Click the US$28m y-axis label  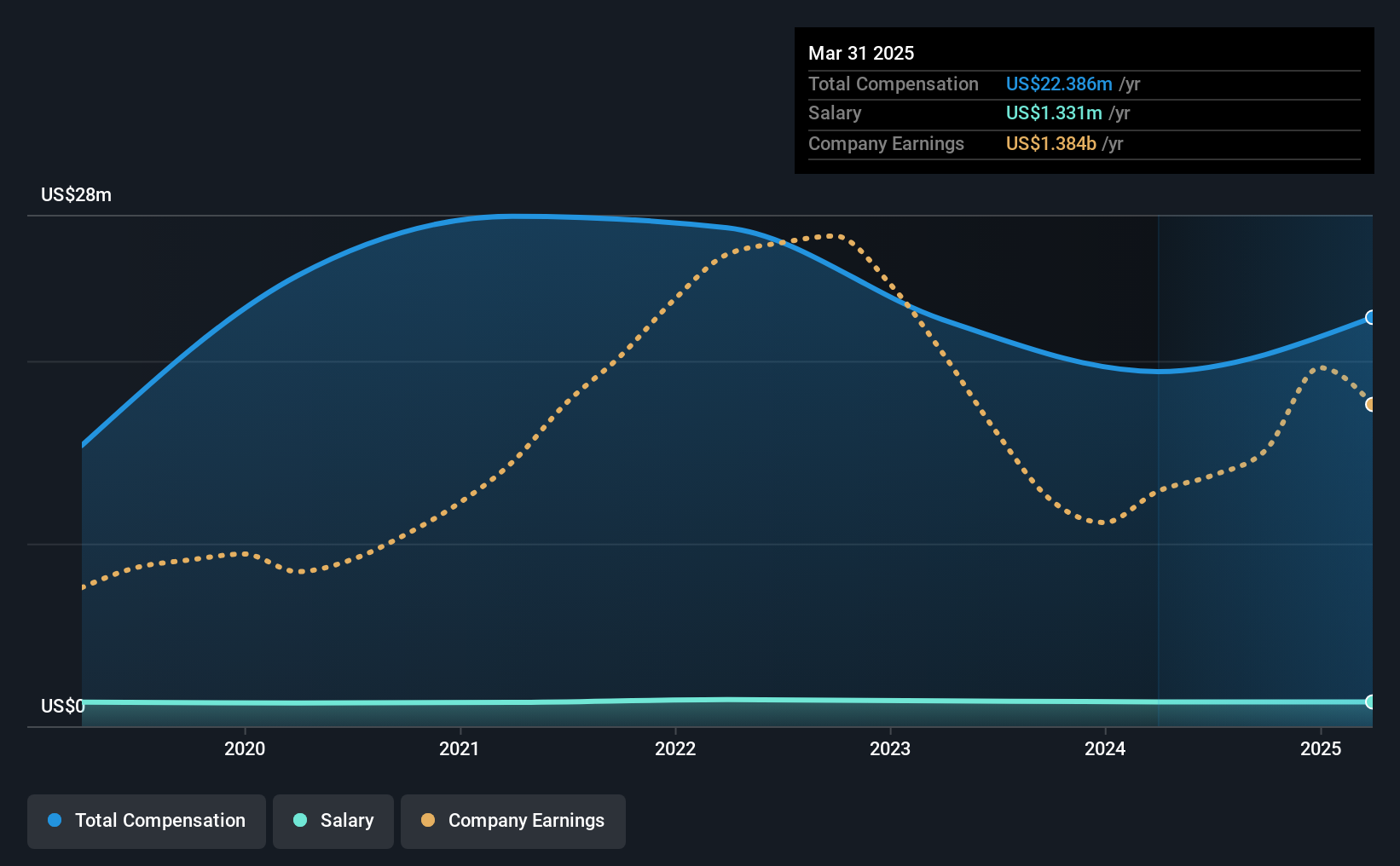(x=77, y=194)
